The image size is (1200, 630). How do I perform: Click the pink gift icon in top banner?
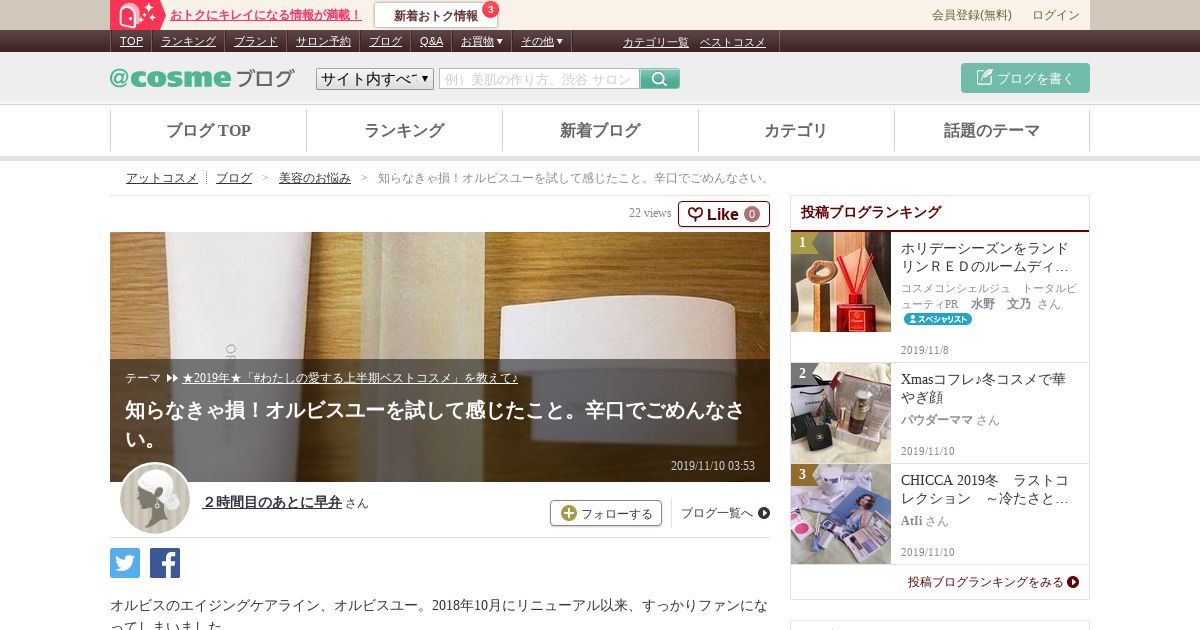point(138,15)
